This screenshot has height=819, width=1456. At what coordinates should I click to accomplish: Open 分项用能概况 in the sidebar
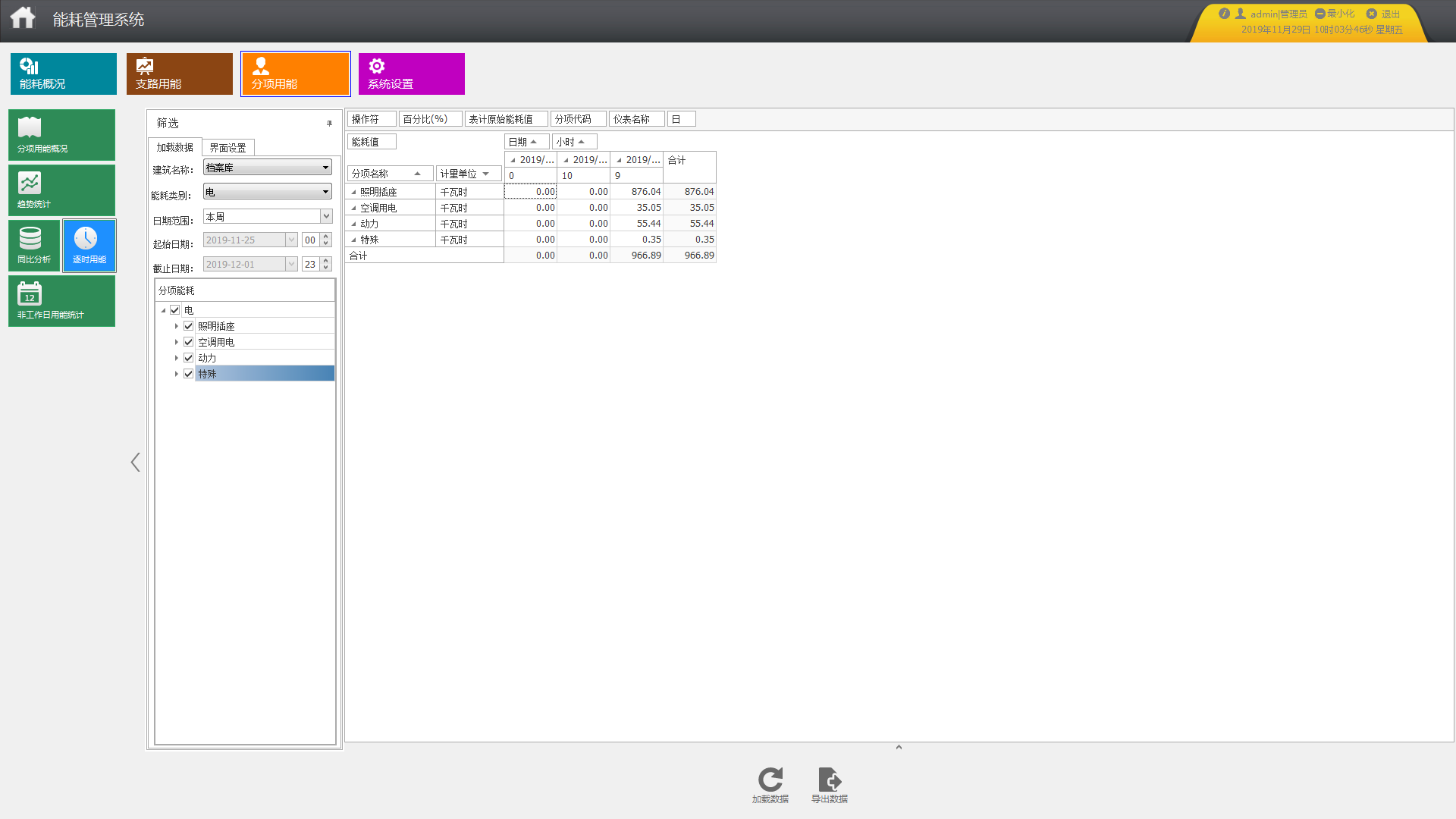pyautogui.click(x=61, y=135)
